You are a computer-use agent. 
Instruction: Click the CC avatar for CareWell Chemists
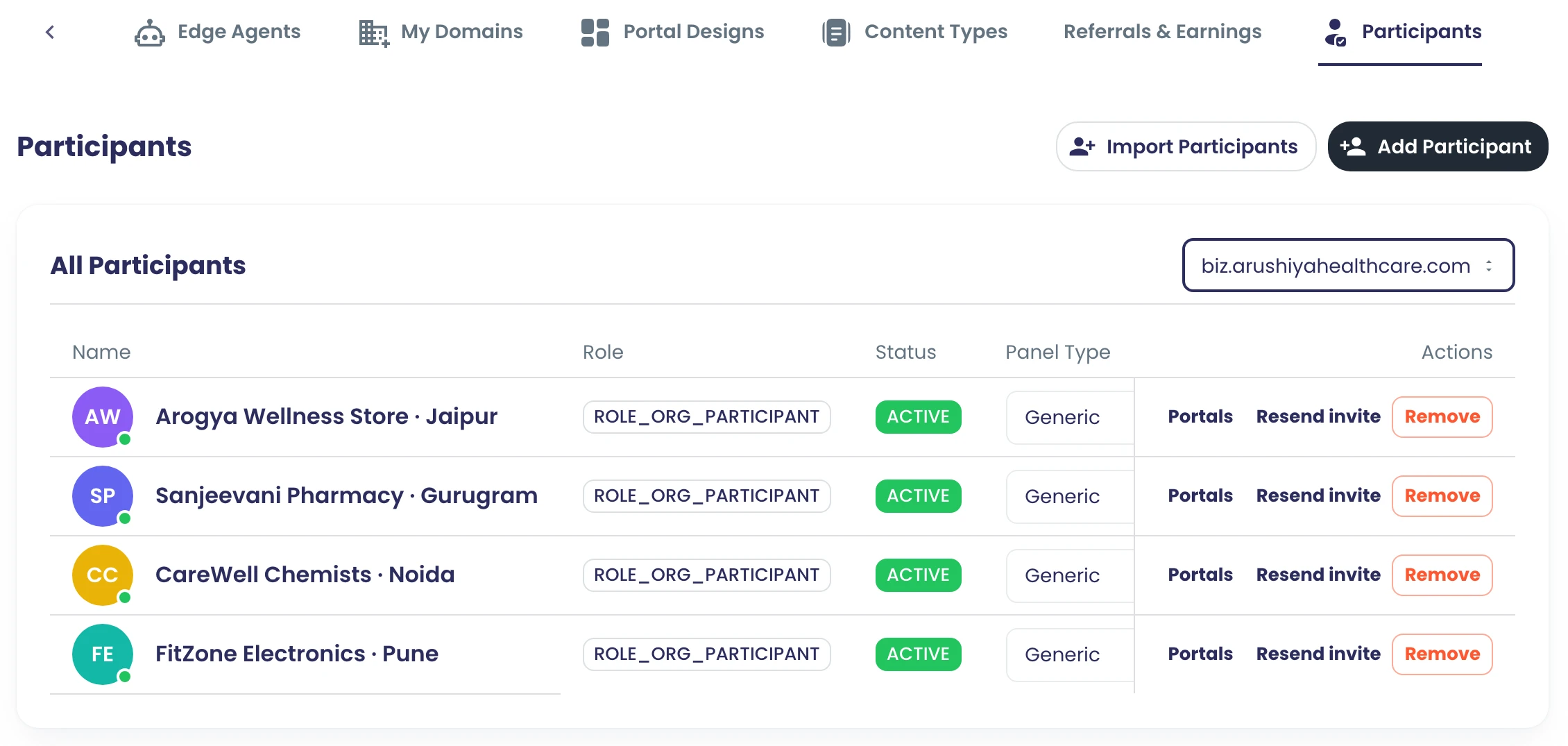[x=103, y=575]
